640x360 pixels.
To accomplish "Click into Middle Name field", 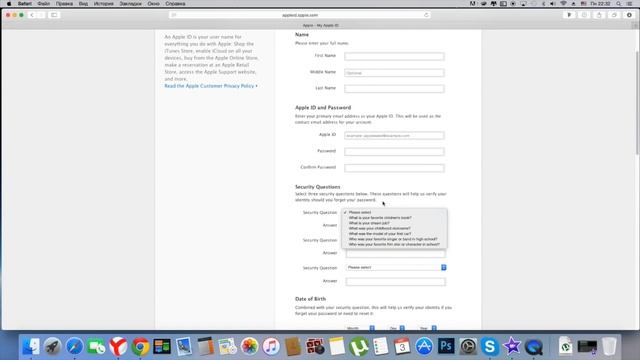I will pos(394,73).
